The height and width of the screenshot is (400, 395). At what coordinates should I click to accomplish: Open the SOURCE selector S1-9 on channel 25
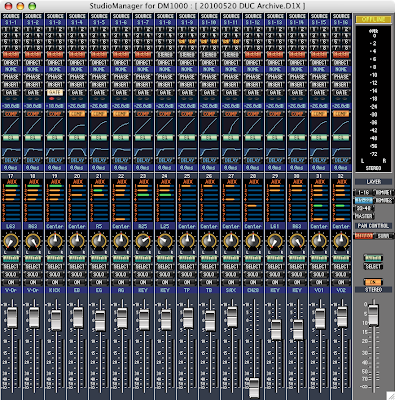[187, 22]
